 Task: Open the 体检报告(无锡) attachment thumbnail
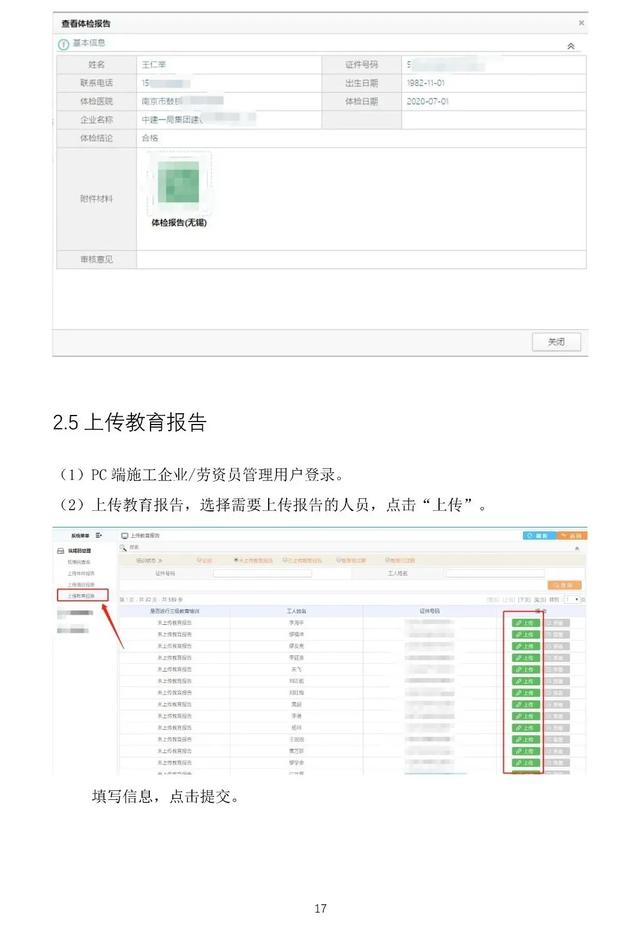[177, 185]
